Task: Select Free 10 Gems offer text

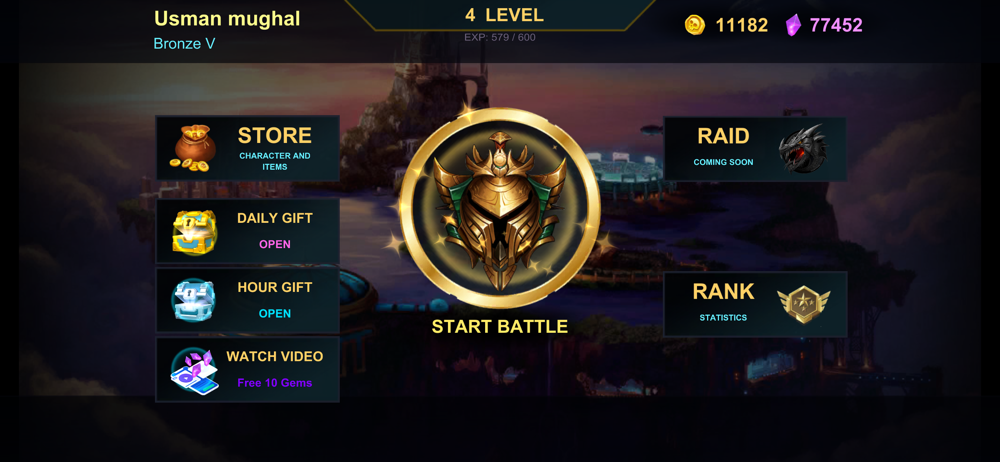Action: pos(275,383)
